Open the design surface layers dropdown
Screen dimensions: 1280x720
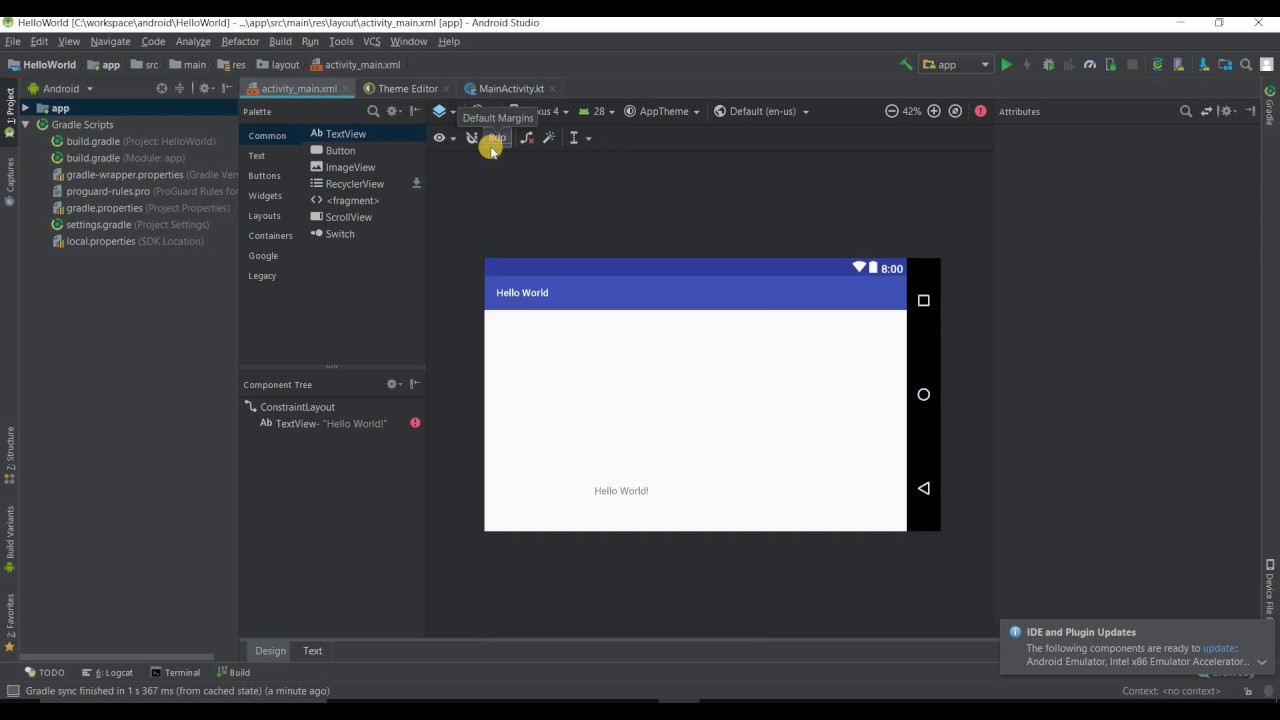(x=444, y=111)
